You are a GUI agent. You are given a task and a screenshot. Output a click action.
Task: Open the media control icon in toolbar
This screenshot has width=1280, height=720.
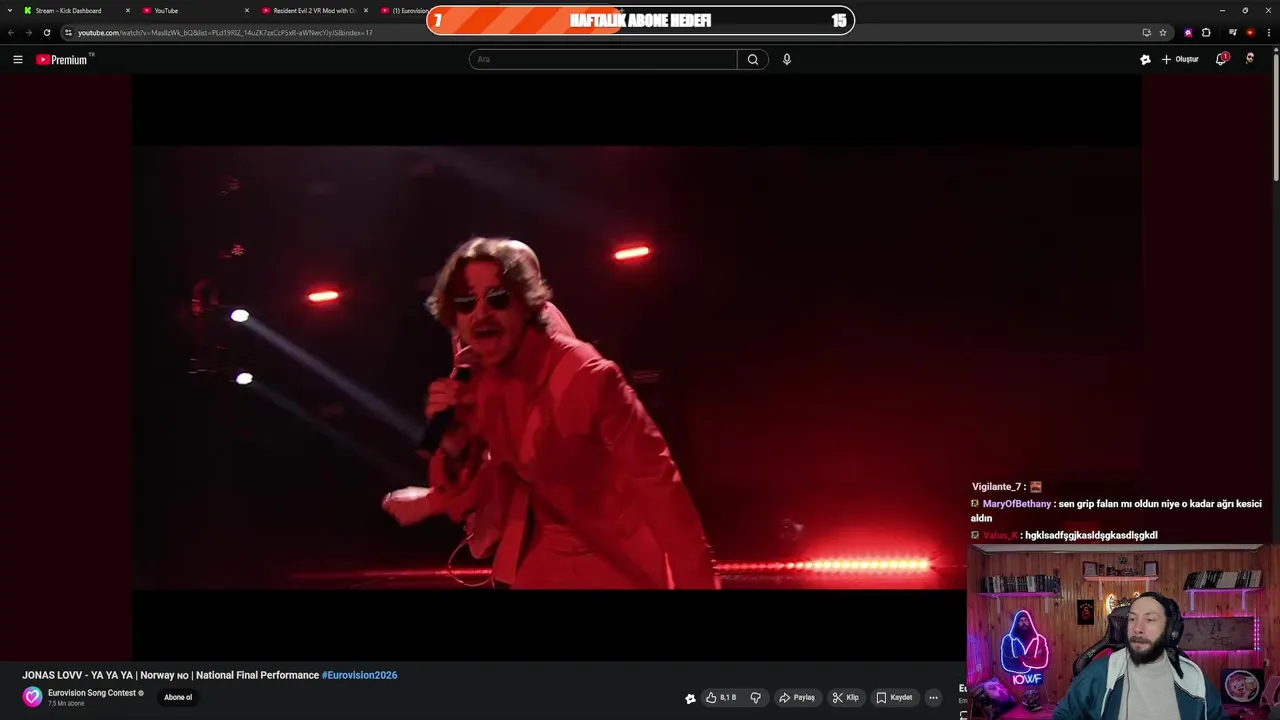pyautogui.click(x=1233, y=33)
